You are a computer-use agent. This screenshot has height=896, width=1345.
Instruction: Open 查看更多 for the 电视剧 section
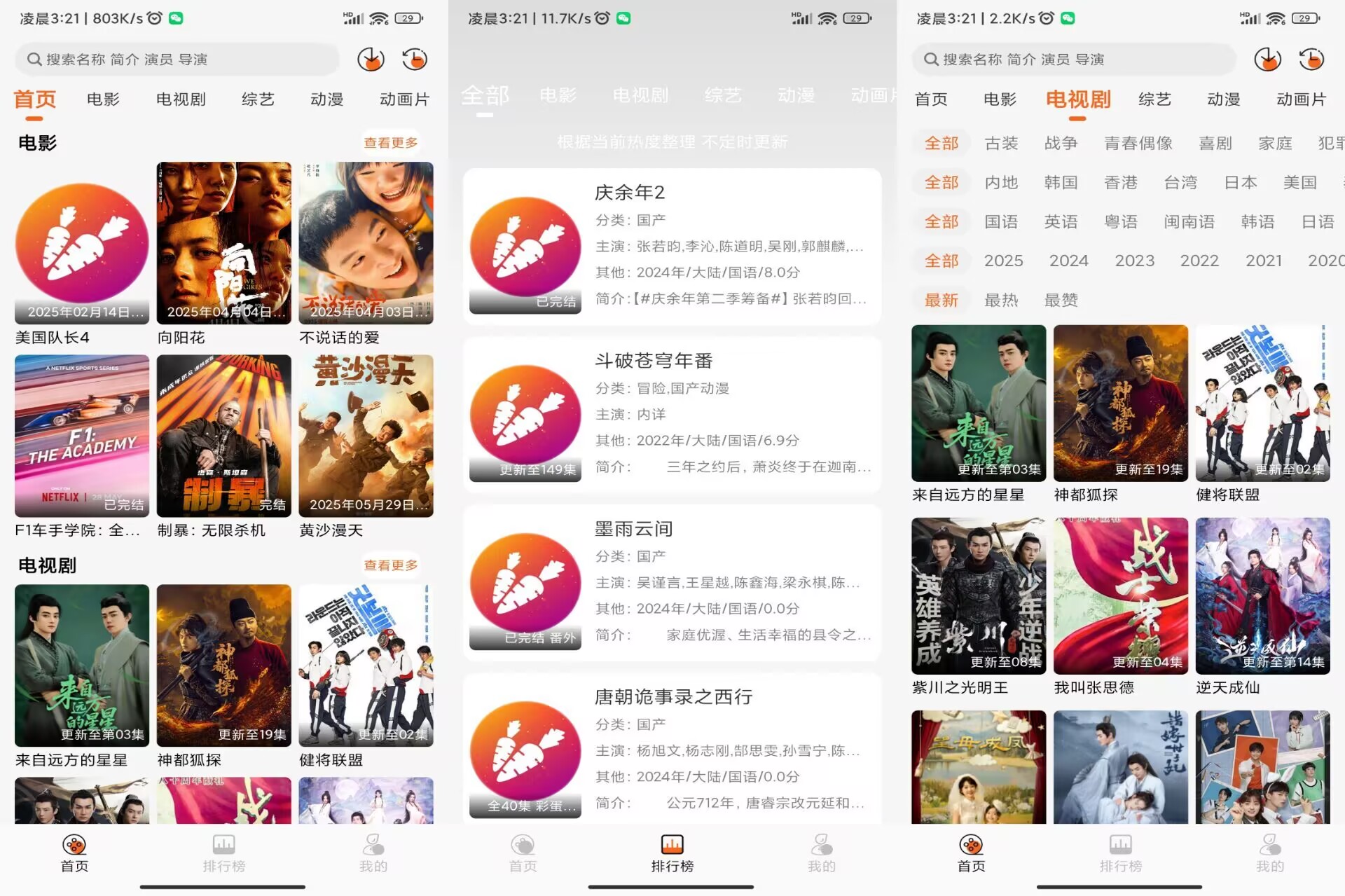pyautogui.click(x=391, y=565)
